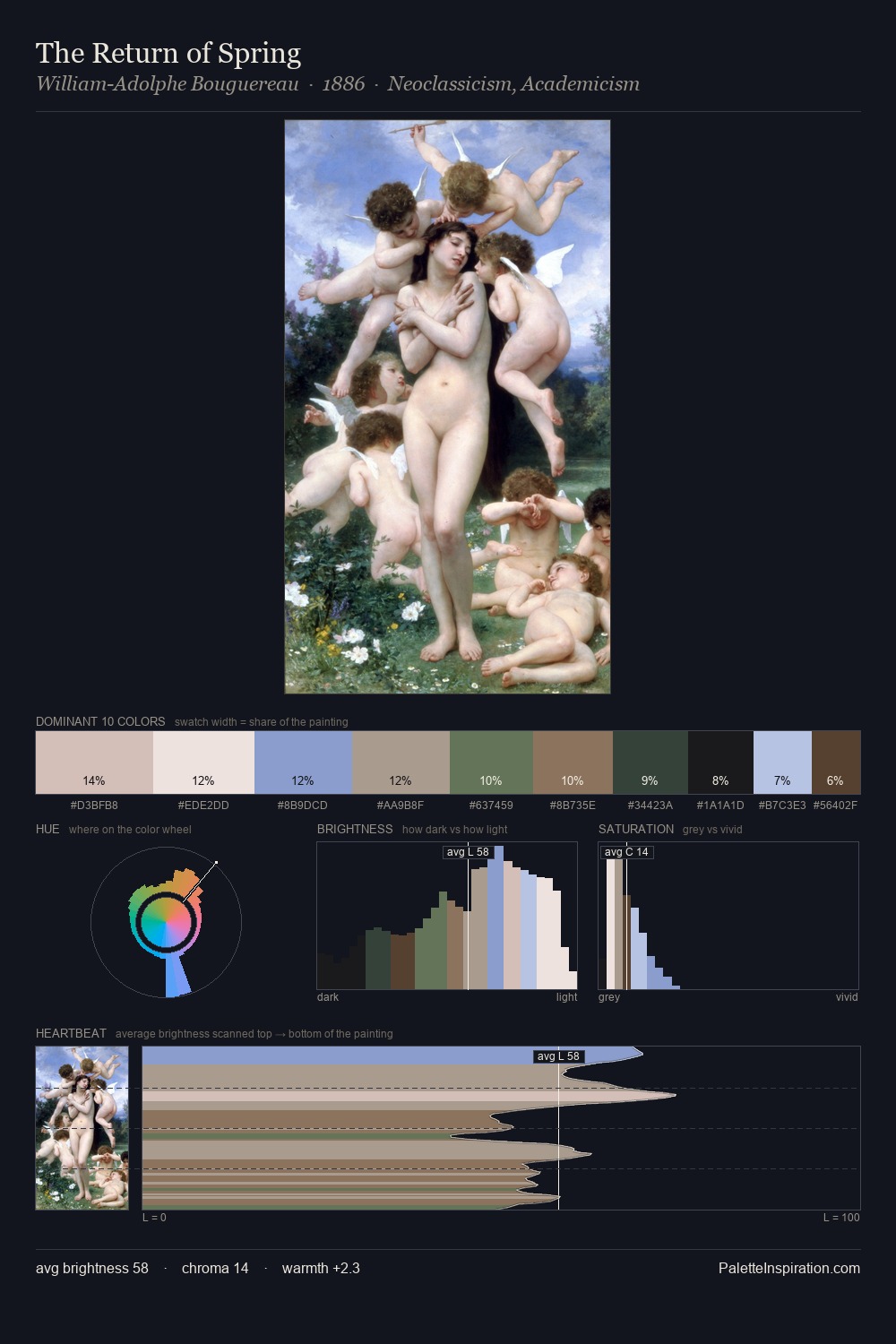Open the main painting image

447,407
